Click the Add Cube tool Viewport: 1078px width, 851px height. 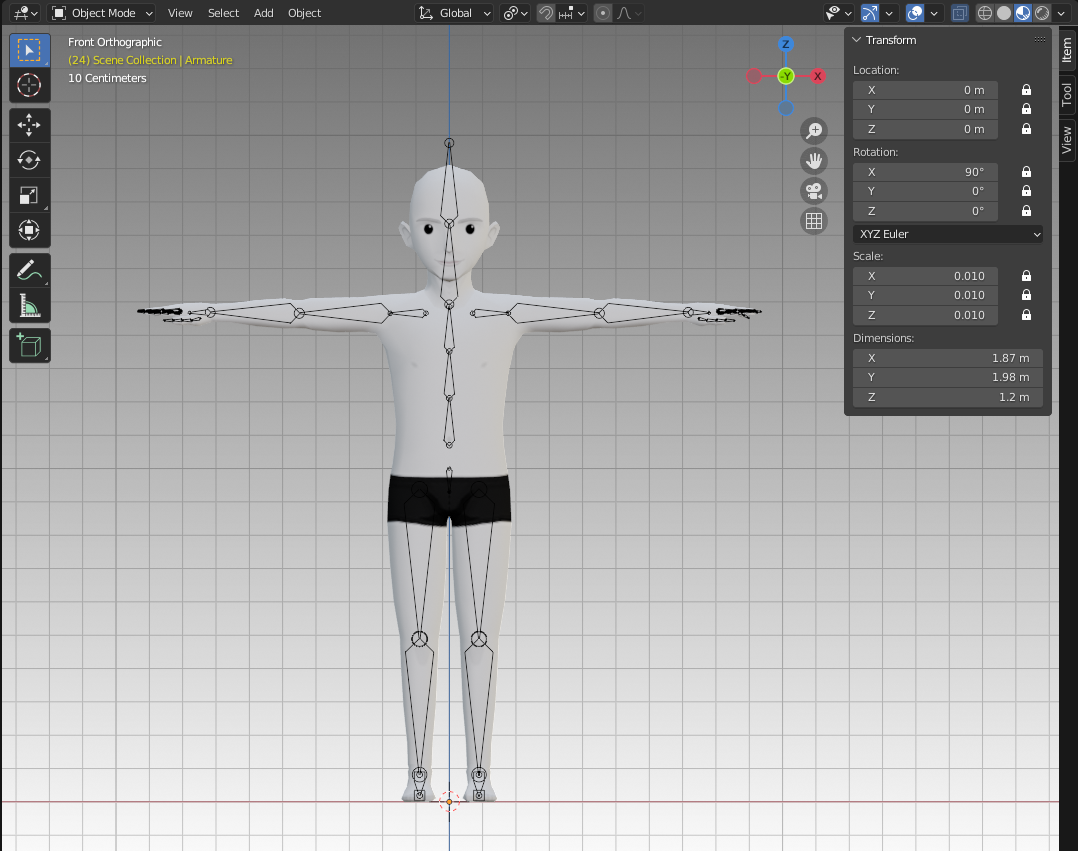click(29, 346)
